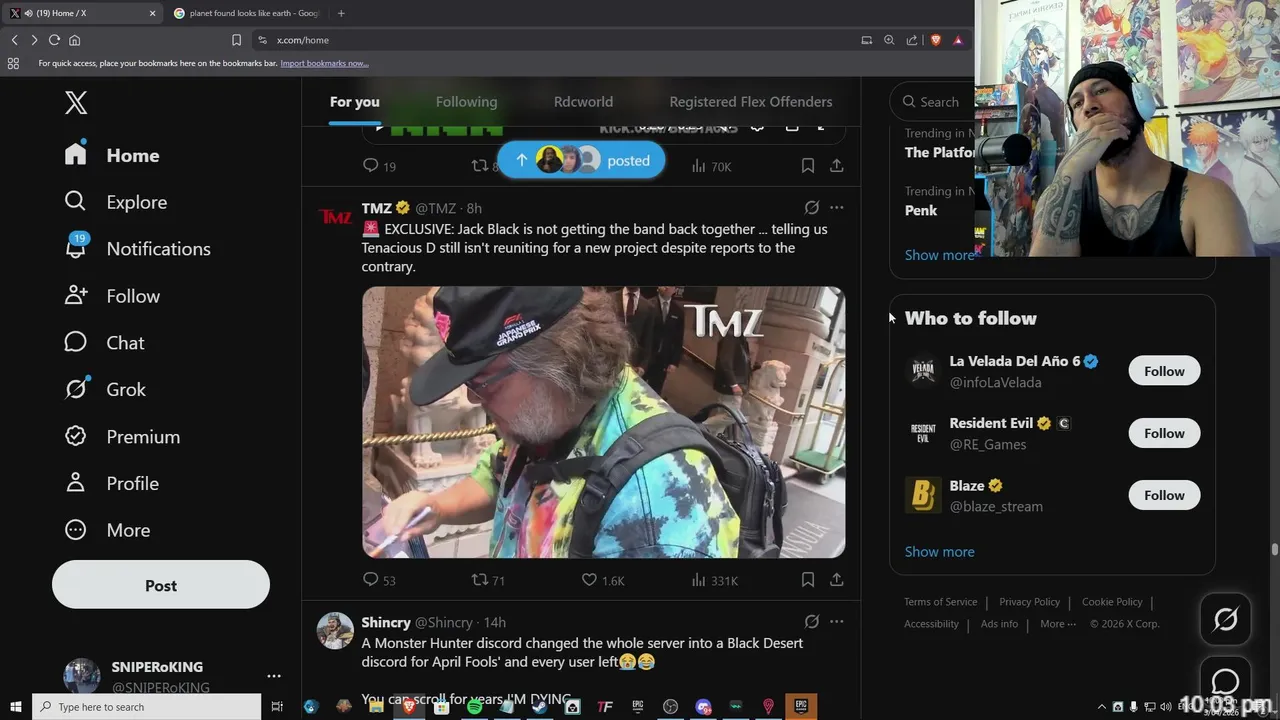
Task: Click Brave Rewards triangle icon
Action: pyautogui.click(x=958, y=40)
